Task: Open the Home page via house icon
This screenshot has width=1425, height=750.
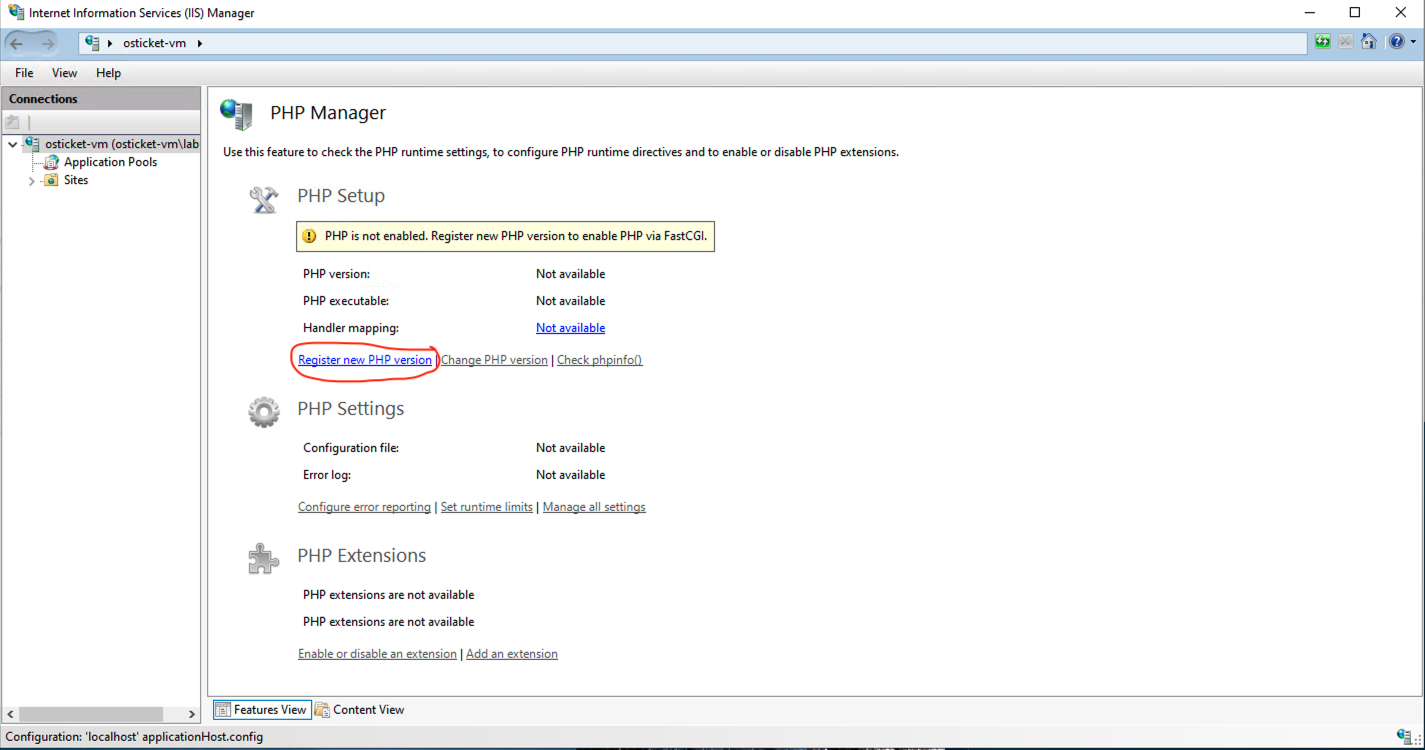Action: [1369, 42]
